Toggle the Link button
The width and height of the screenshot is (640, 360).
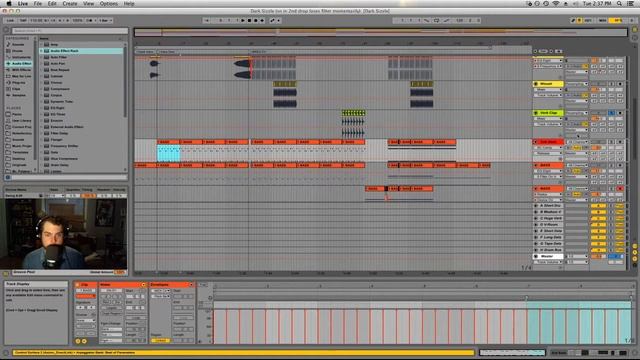point(10,20)
